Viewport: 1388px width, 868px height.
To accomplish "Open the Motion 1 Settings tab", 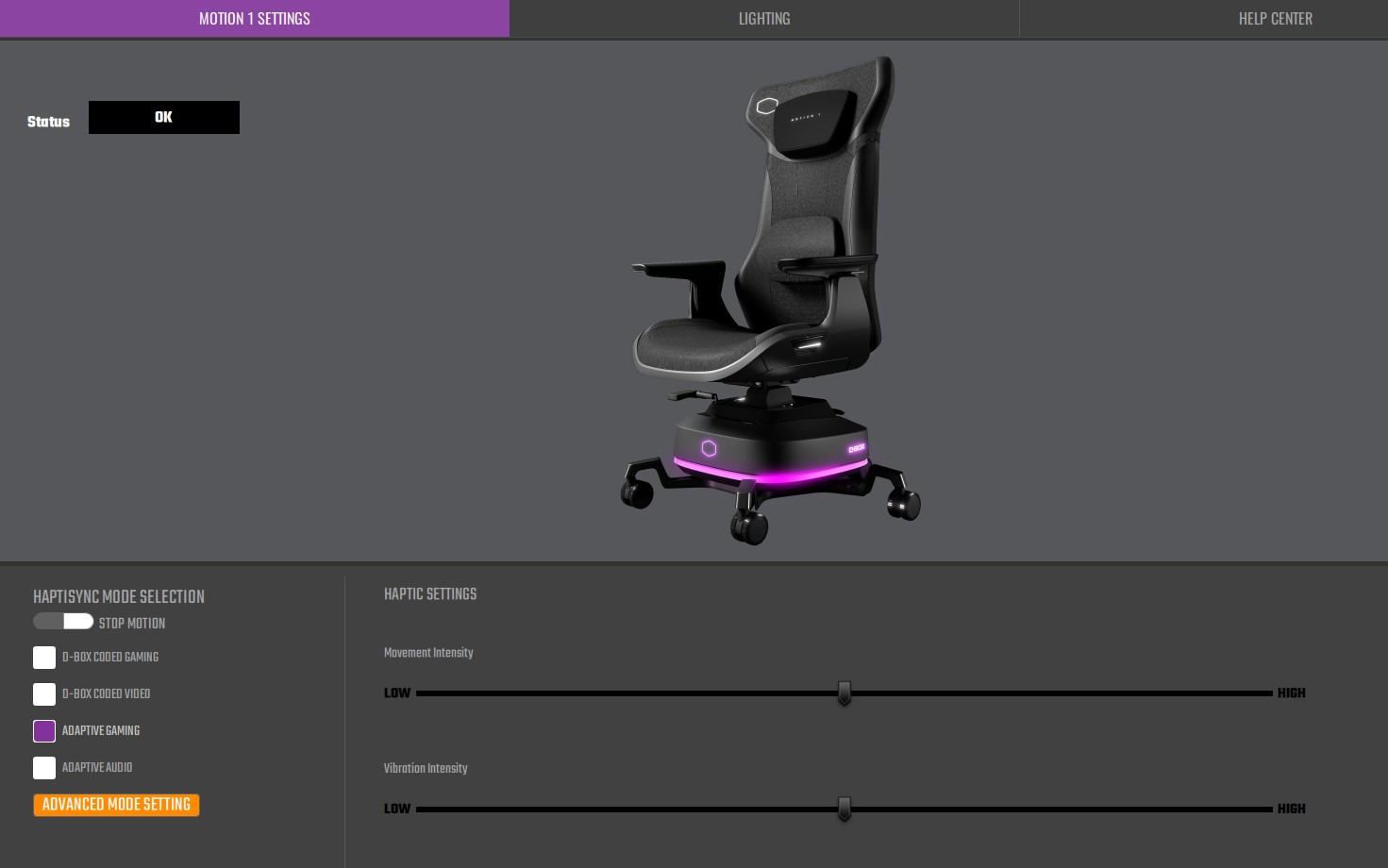I will point(255,19).
